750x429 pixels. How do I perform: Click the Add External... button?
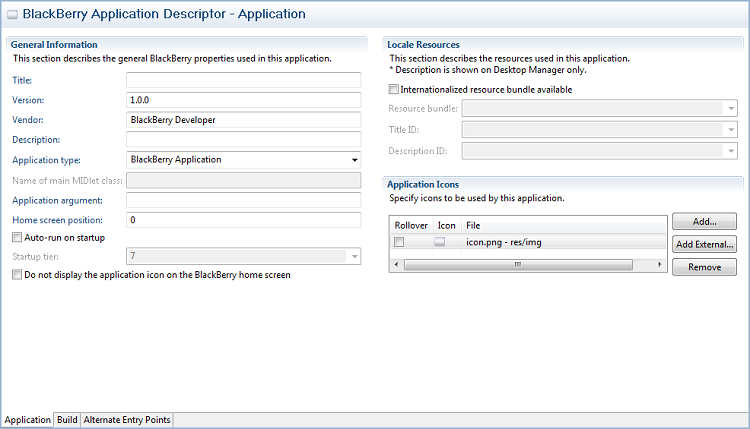click(x=704, y=244)
